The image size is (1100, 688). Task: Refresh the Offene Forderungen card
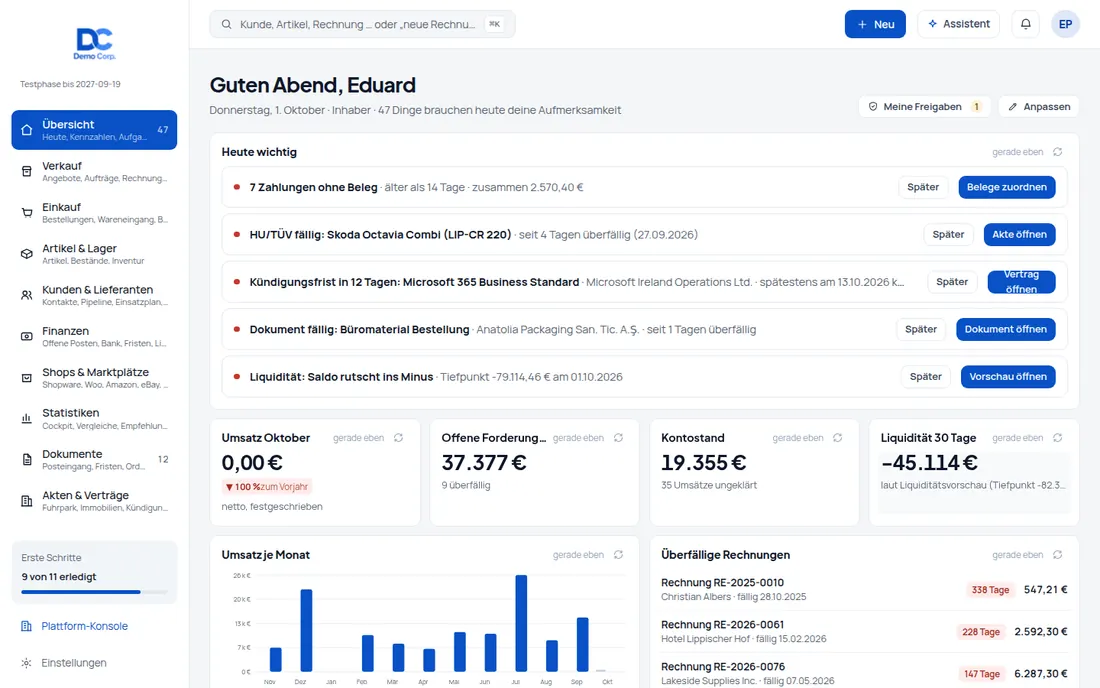click(x=618, y=438)
